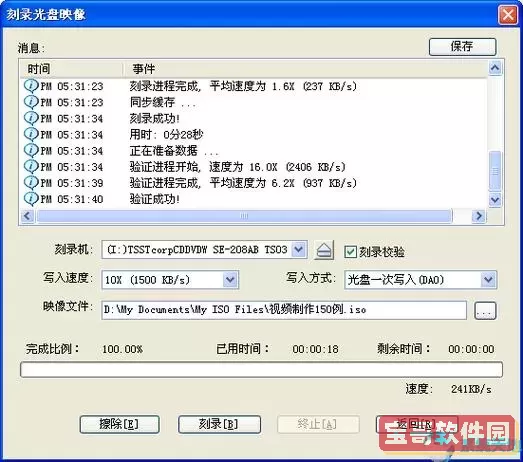The width and height of the screenshot is (523, 462).
Task: Click the elapsed time value 00:00:18
Action: pyautogui.click(x=316, y=349)
